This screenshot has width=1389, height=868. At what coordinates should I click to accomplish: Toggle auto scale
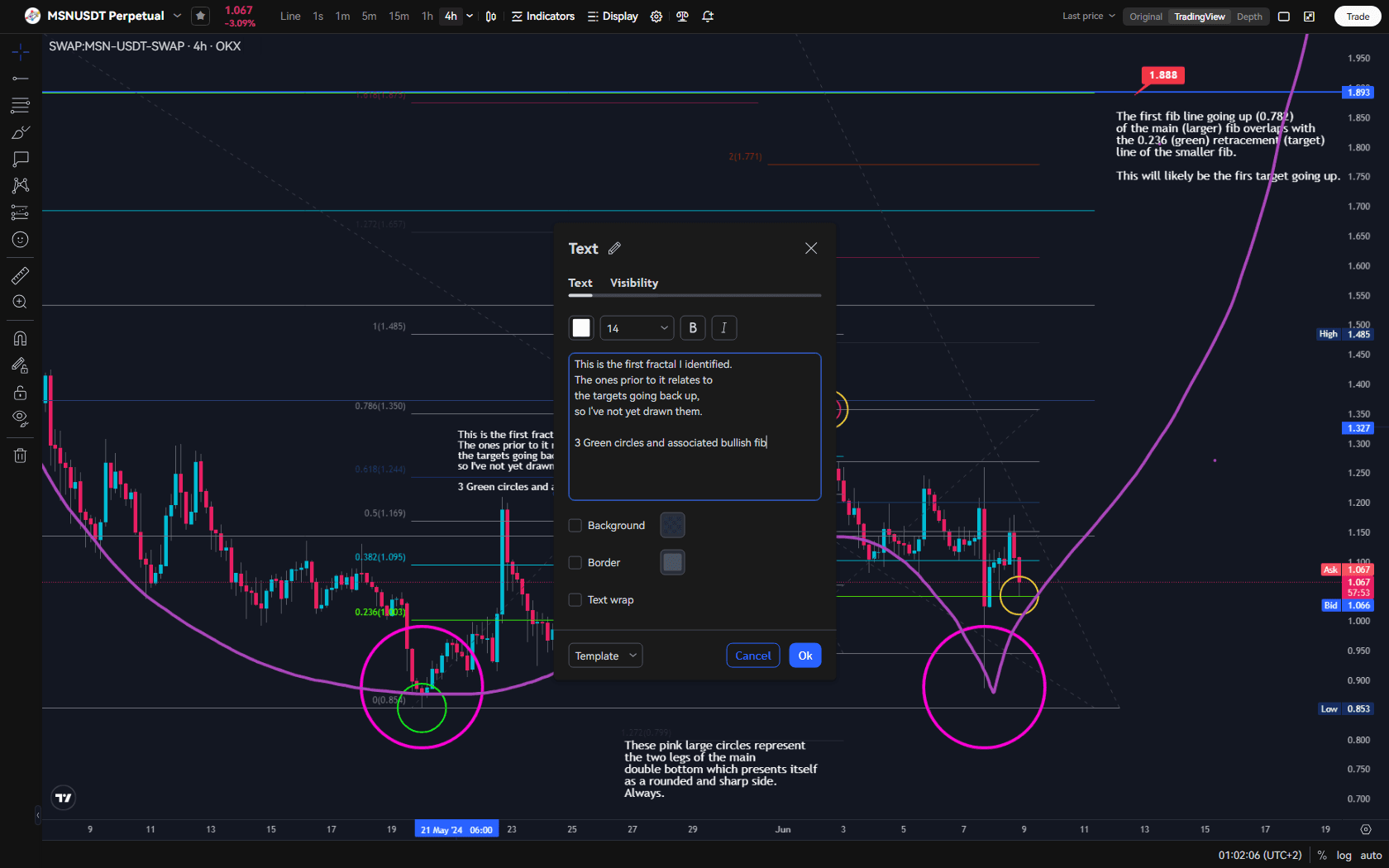[1371, 856]
